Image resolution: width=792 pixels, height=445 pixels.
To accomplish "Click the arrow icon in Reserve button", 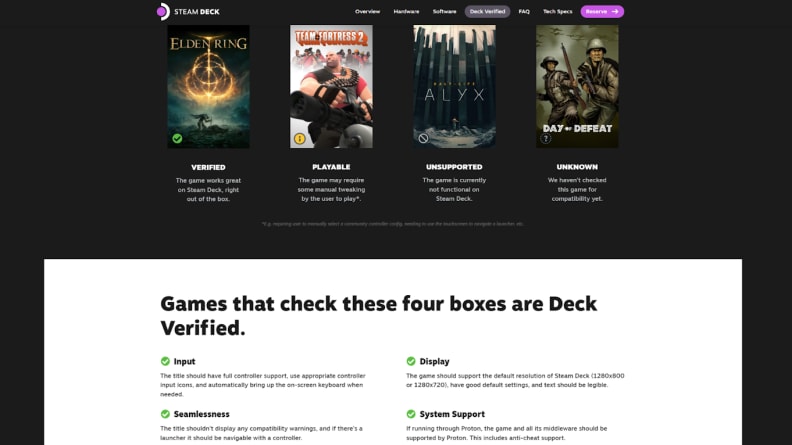I will pyautogui.click(x=615, y=11).
